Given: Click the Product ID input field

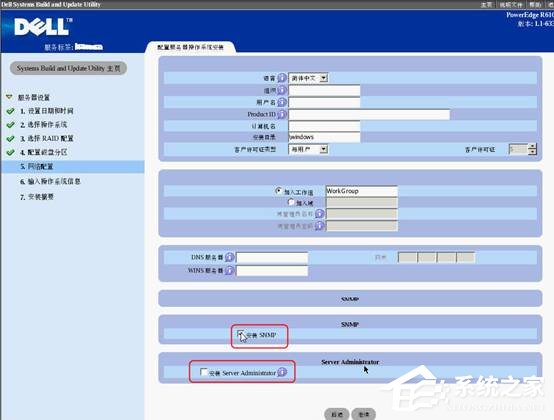Looking at the screenshot, I should tap(369, 114).
